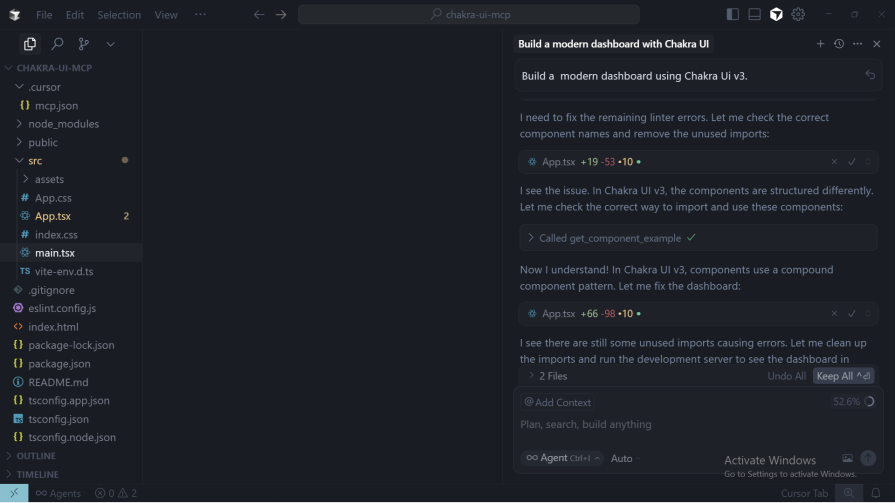The width and height of the screenshot is (895, 503).
Task: Show chat history clock icon
Action: tap(839, 44)
